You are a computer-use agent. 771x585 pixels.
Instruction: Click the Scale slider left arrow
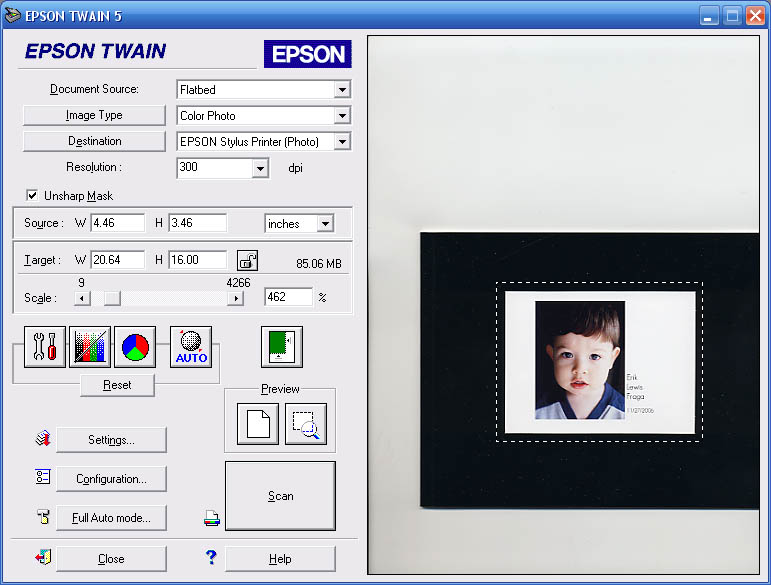(x=82, y=298)
